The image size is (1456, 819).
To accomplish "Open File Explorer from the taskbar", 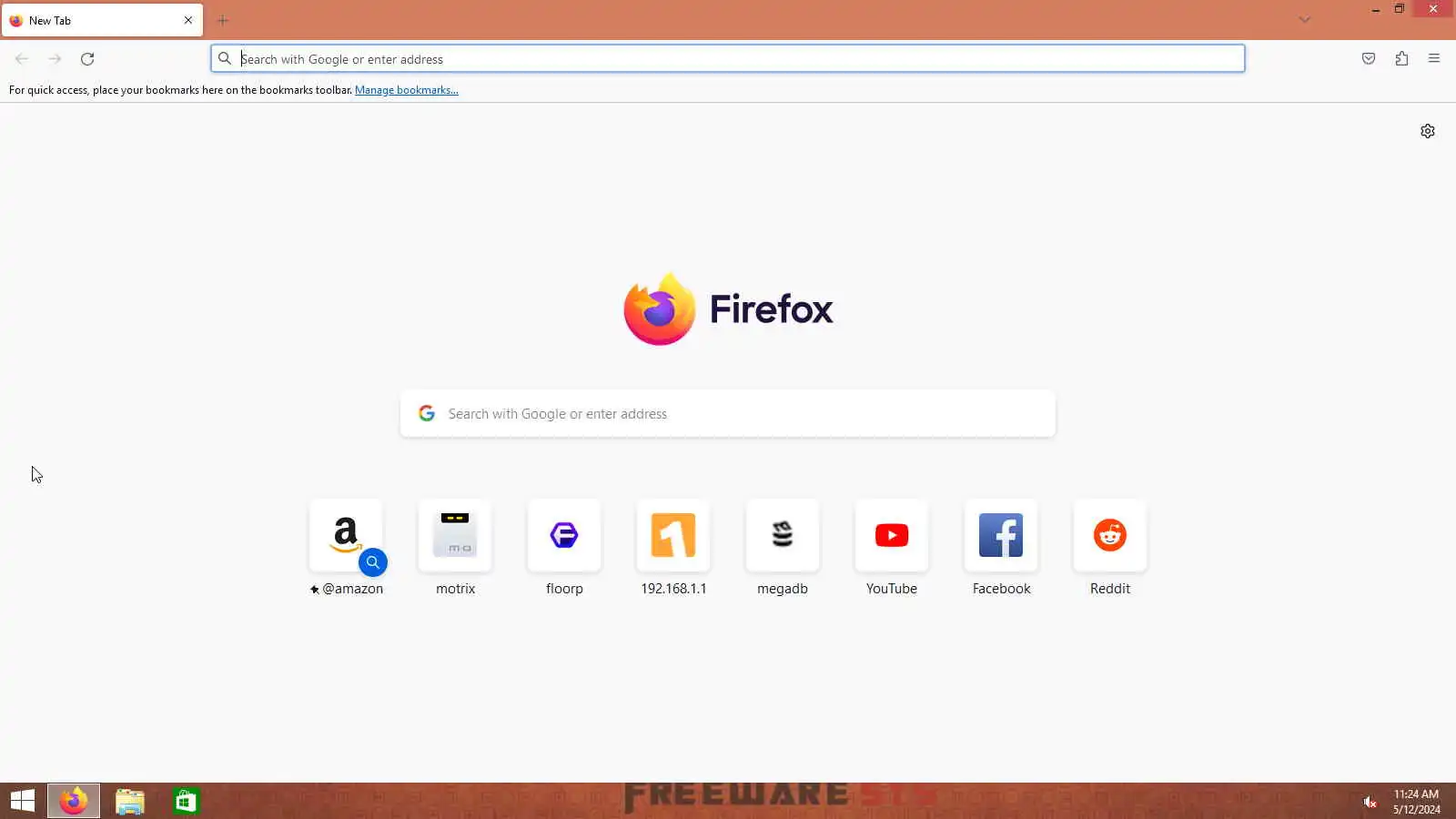I will (x=130, y=801).
